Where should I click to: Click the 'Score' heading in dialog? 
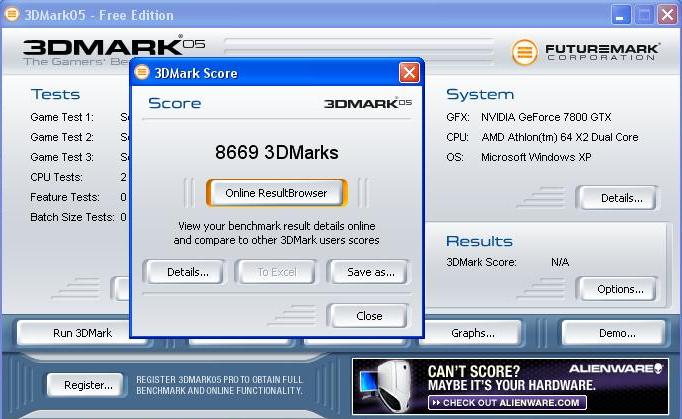[x=174, y=103]
